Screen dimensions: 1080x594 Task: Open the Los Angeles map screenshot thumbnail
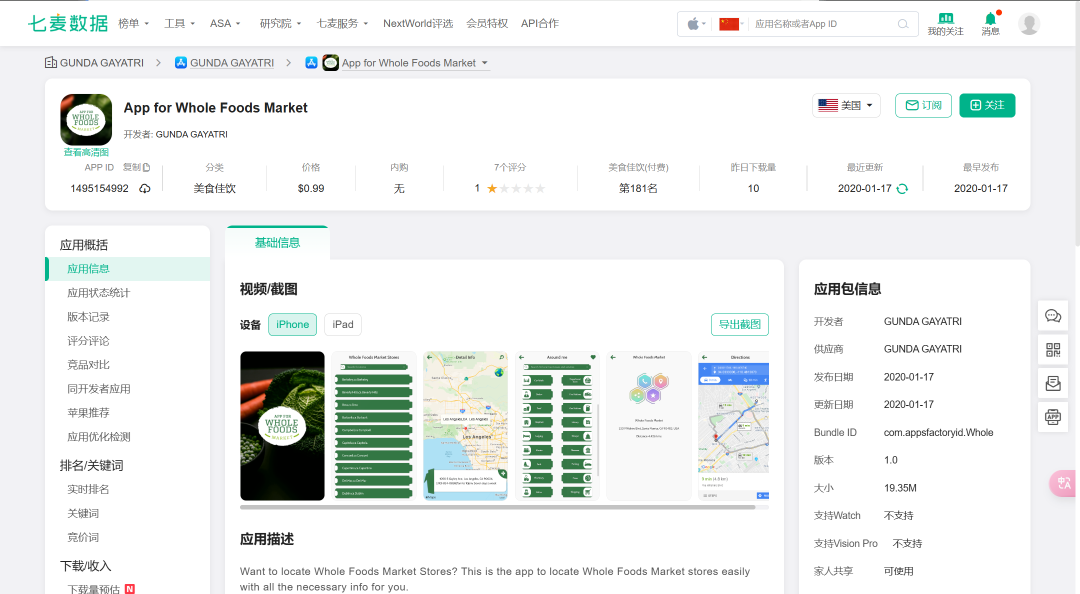pyautogui.click(x=466, y=426)
